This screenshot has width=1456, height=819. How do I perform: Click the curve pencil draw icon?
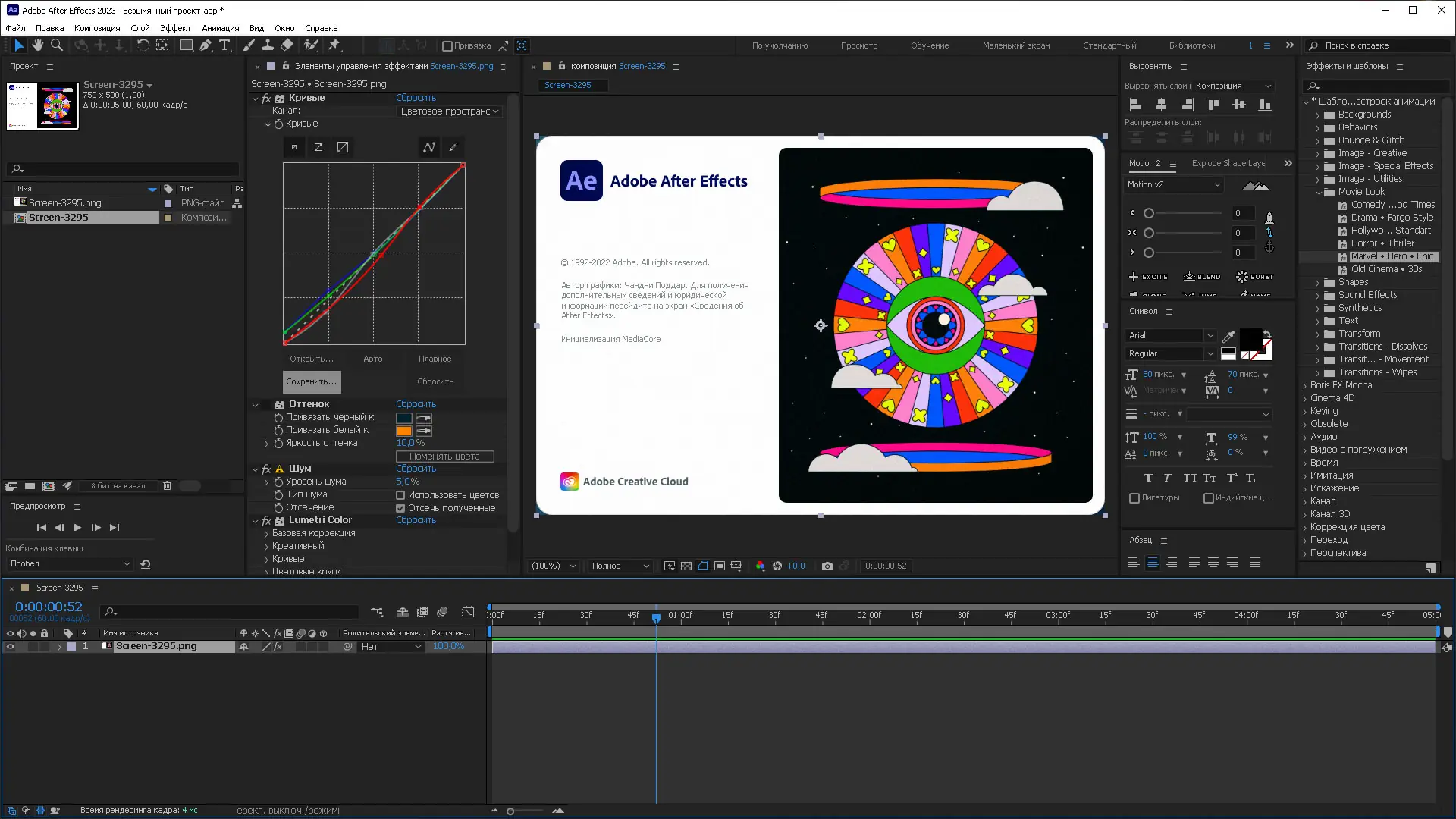point(453,147)
